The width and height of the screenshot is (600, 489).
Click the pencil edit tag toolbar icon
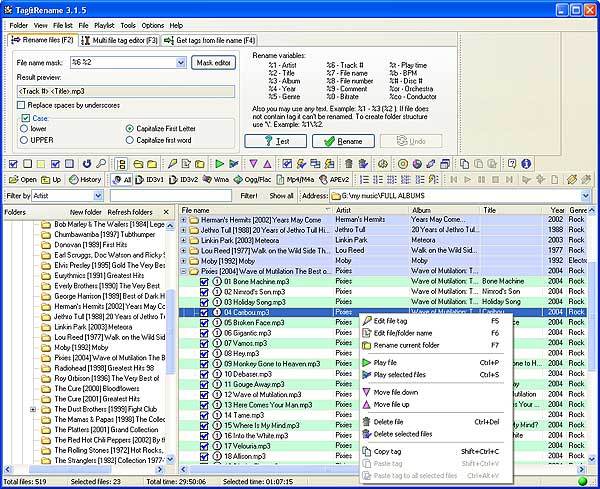tap(172, 164)
